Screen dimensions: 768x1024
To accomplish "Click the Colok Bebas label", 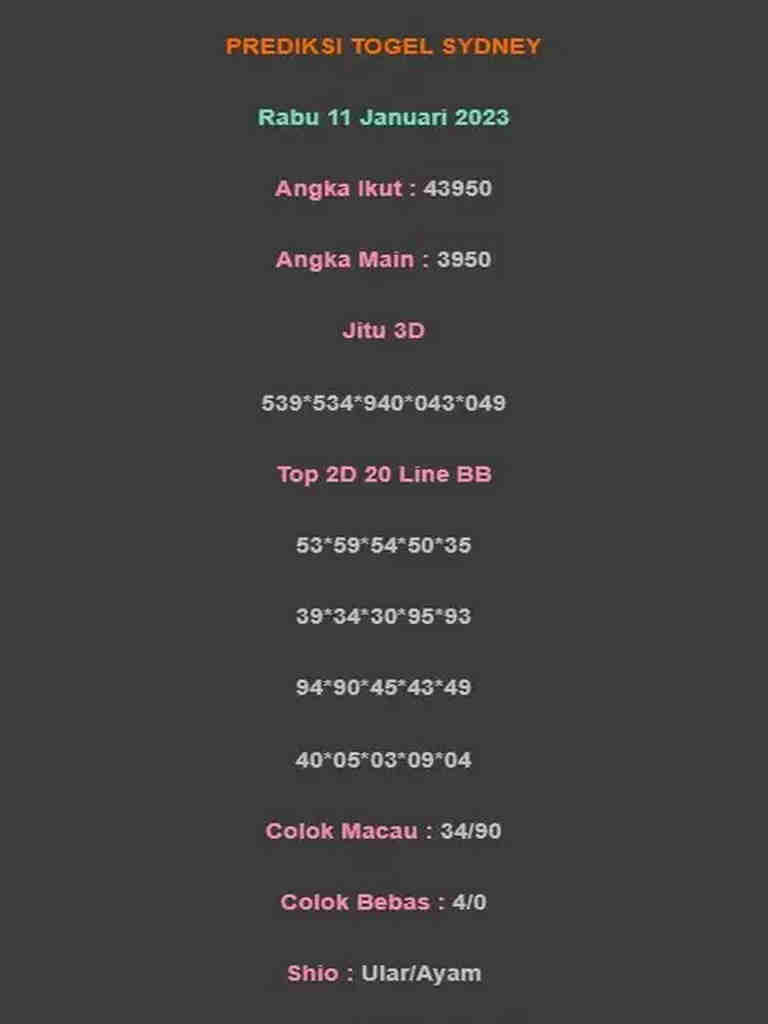I will point(355,903).
